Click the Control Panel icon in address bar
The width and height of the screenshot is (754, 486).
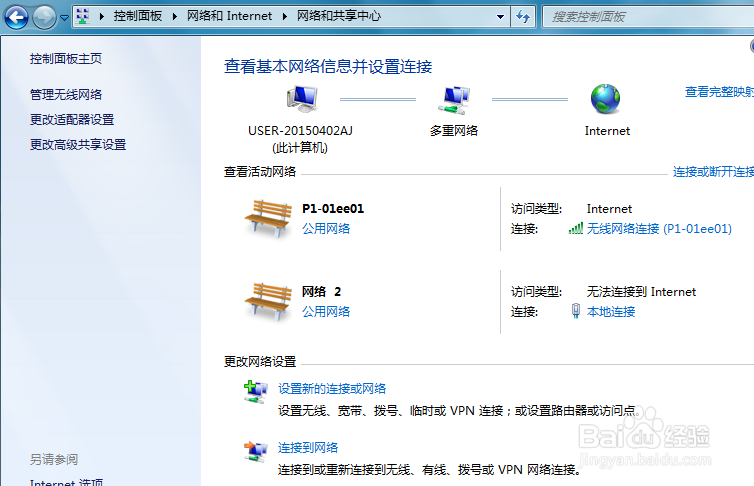coord(83,16)
